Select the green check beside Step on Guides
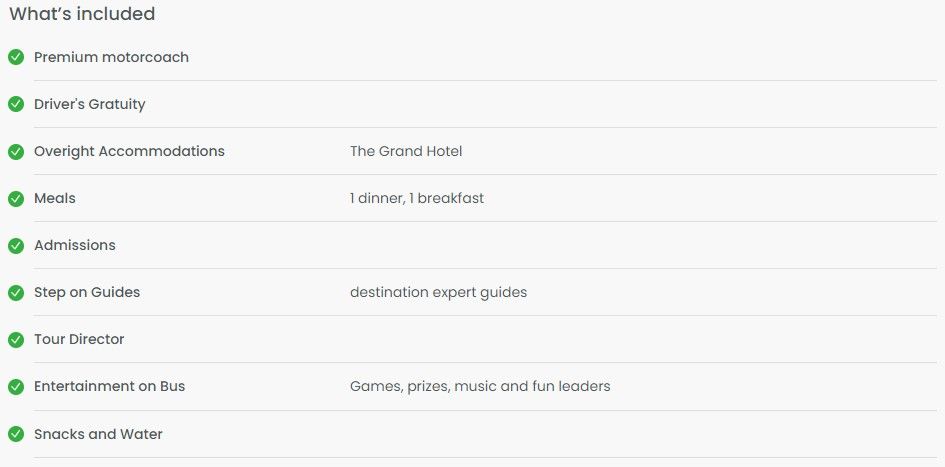Screen dimensions: 945x467 pos(16,293)
